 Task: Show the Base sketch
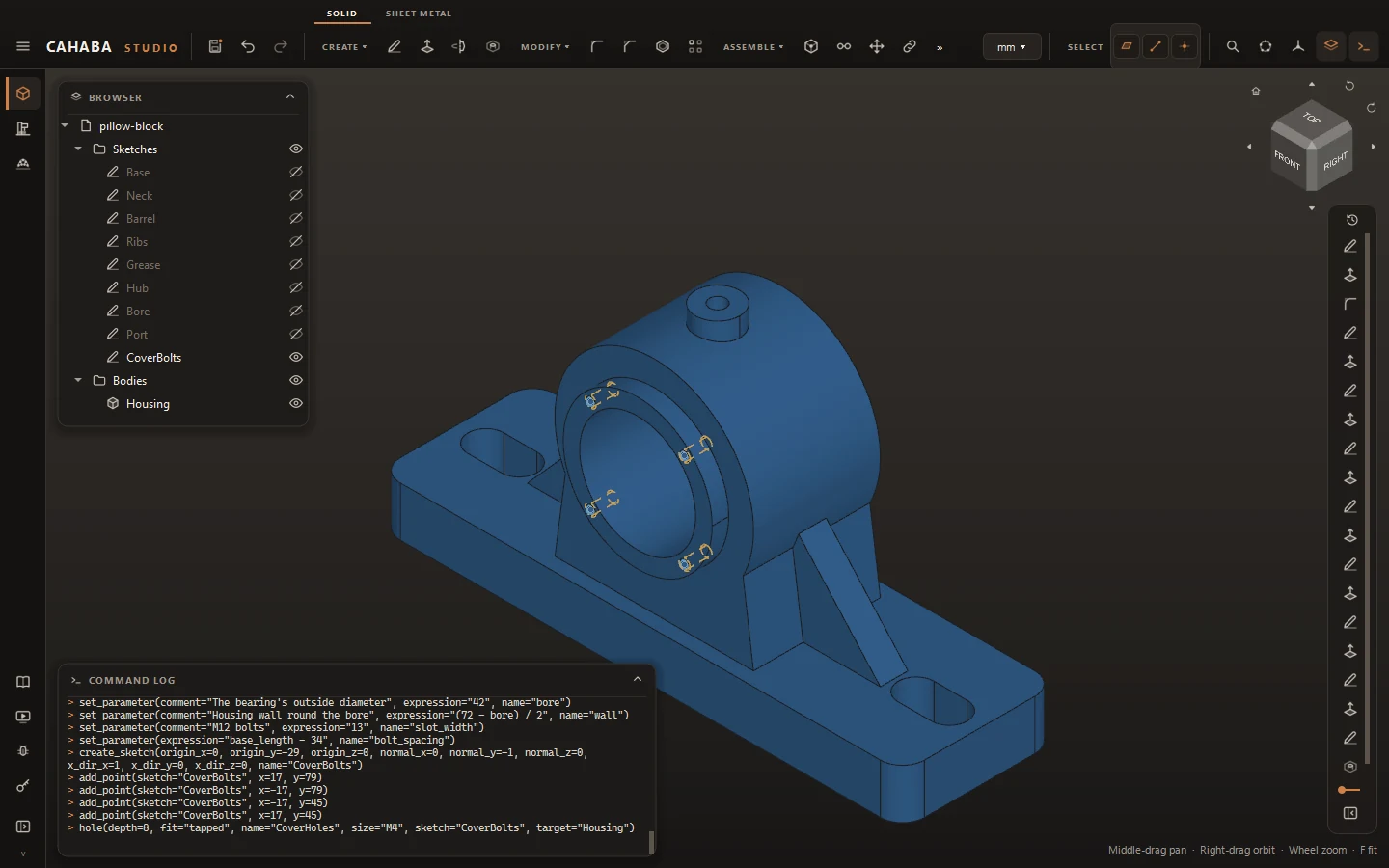pyautogui.click(x=296, y=172)
